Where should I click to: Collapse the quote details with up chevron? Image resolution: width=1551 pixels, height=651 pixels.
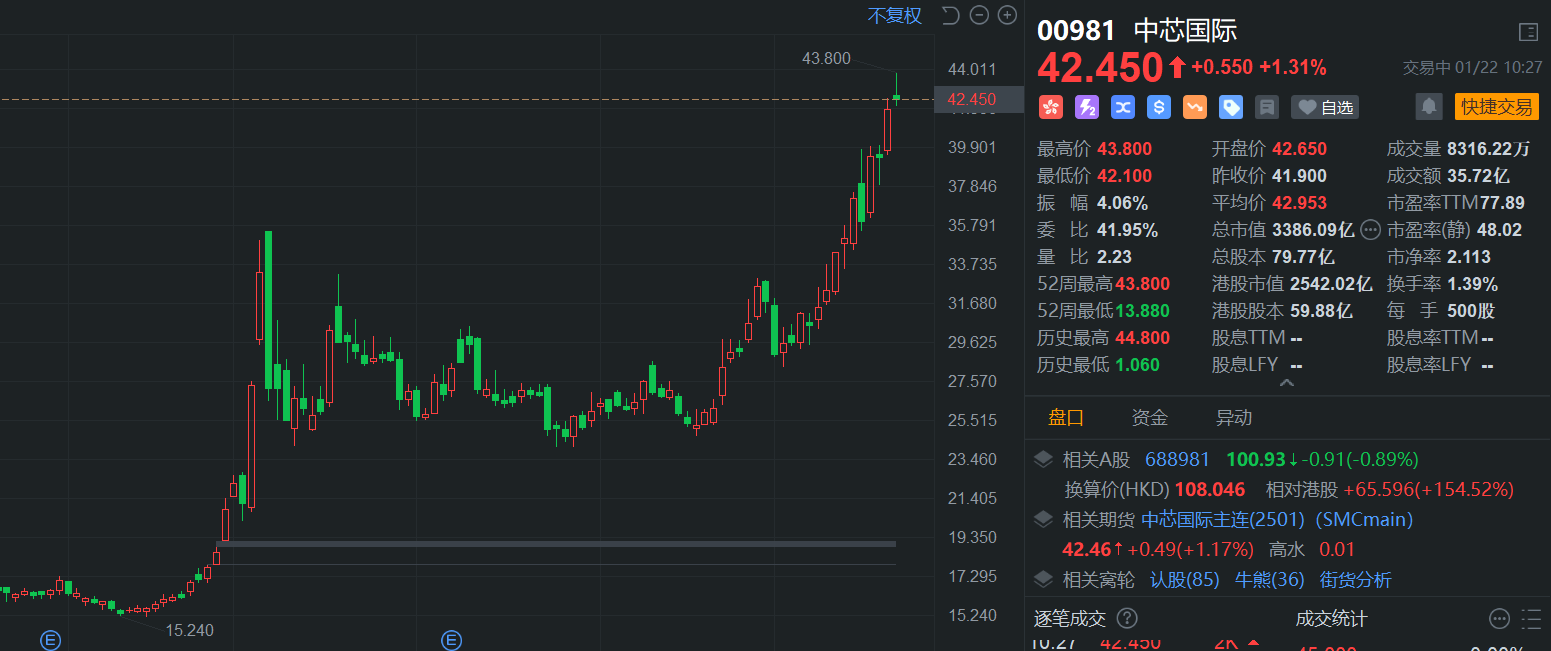pyautogui.click(x=1287, y=383)
